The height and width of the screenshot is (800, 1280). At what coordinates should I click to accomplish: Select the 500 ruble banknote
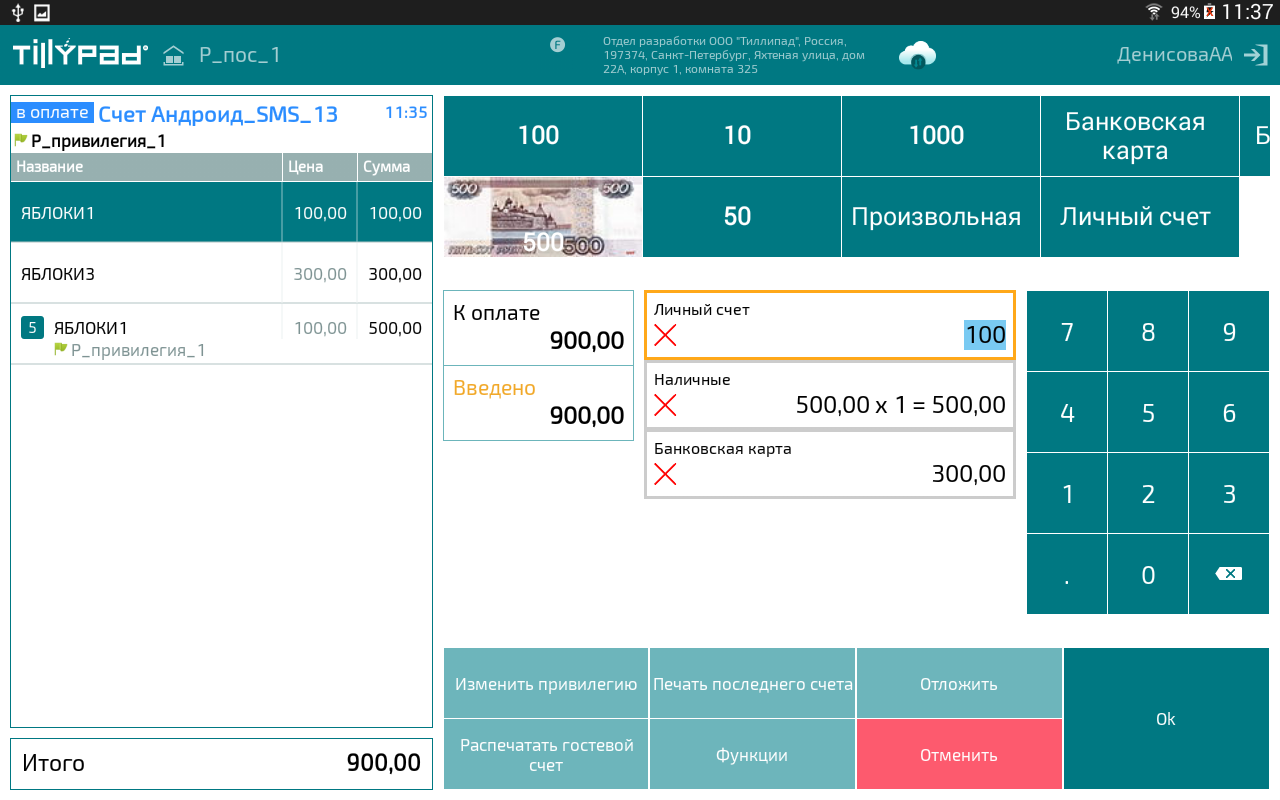(542, 217)
